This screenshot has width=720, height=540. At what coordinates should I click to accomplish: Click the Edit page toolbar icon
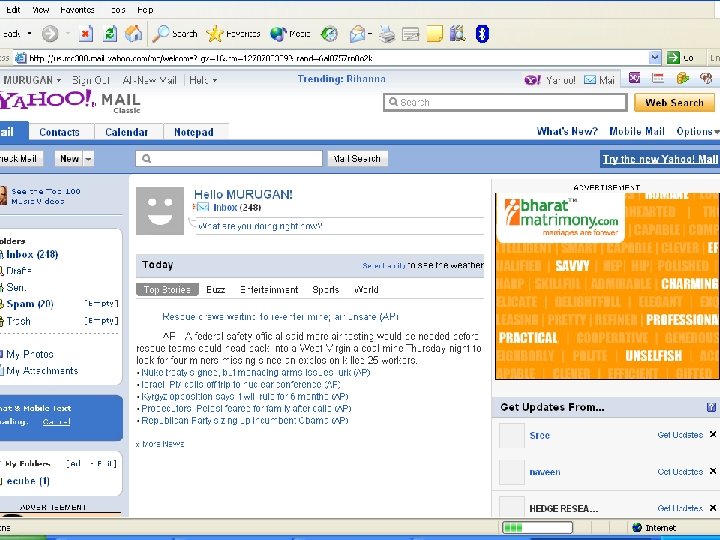pyautogui.click(x=411, y=34)
